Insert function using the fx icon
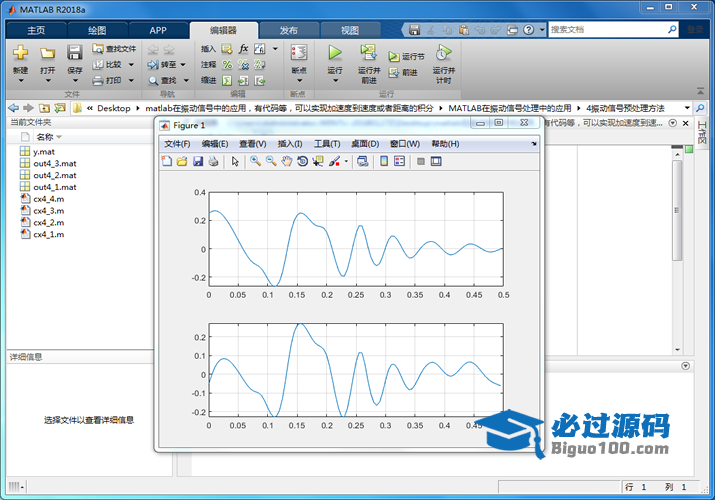 [x=243, y=48]
